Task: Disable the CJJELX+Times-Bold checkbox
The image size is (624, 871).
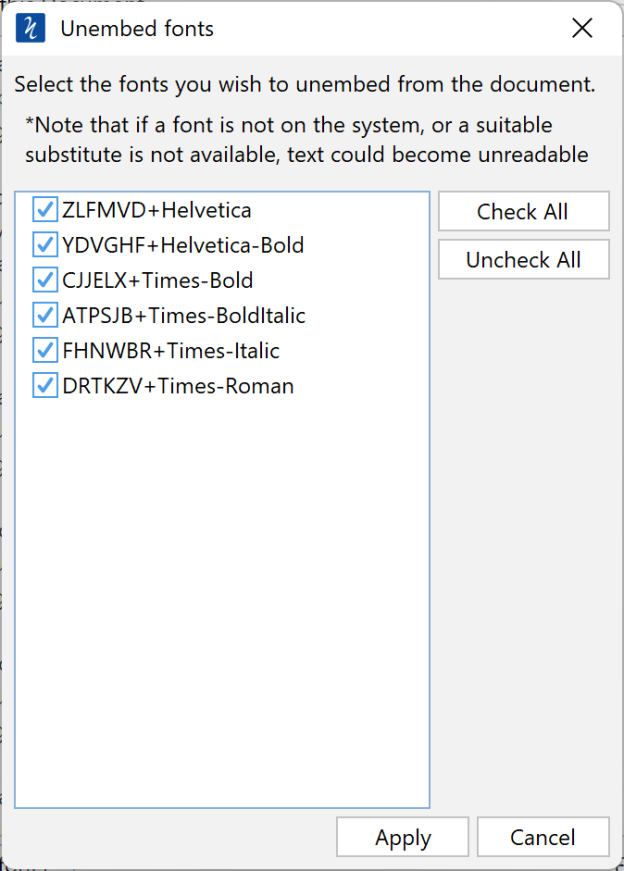Action: [45, 280]
